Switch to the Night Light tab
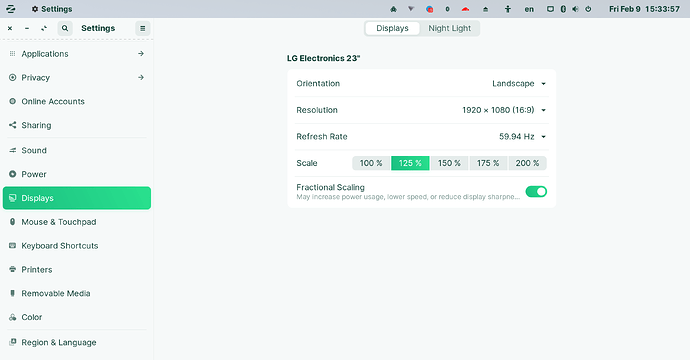 449,28
